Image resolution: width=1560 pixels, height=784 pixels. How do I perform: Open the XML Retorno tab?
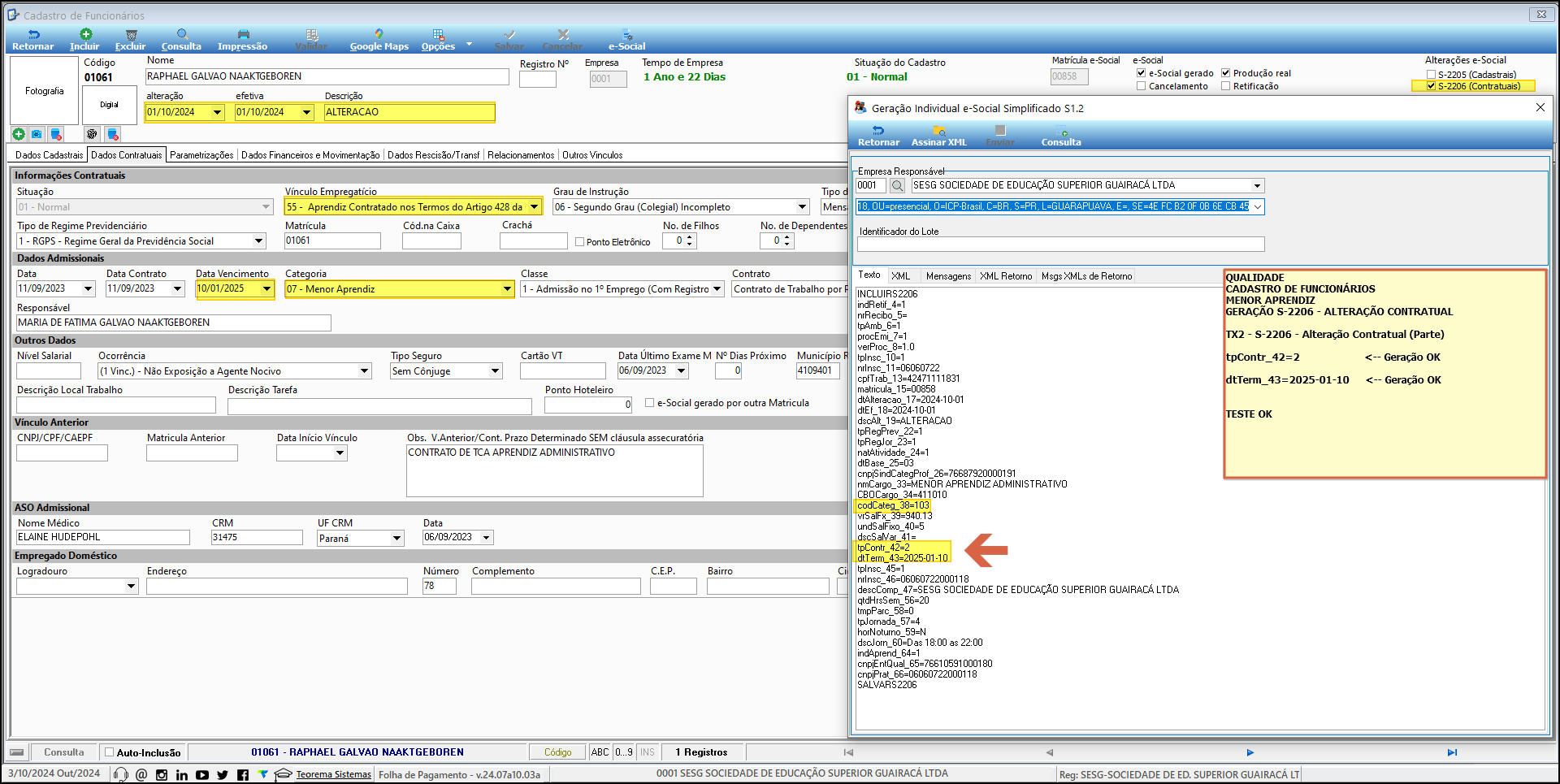1006,276
